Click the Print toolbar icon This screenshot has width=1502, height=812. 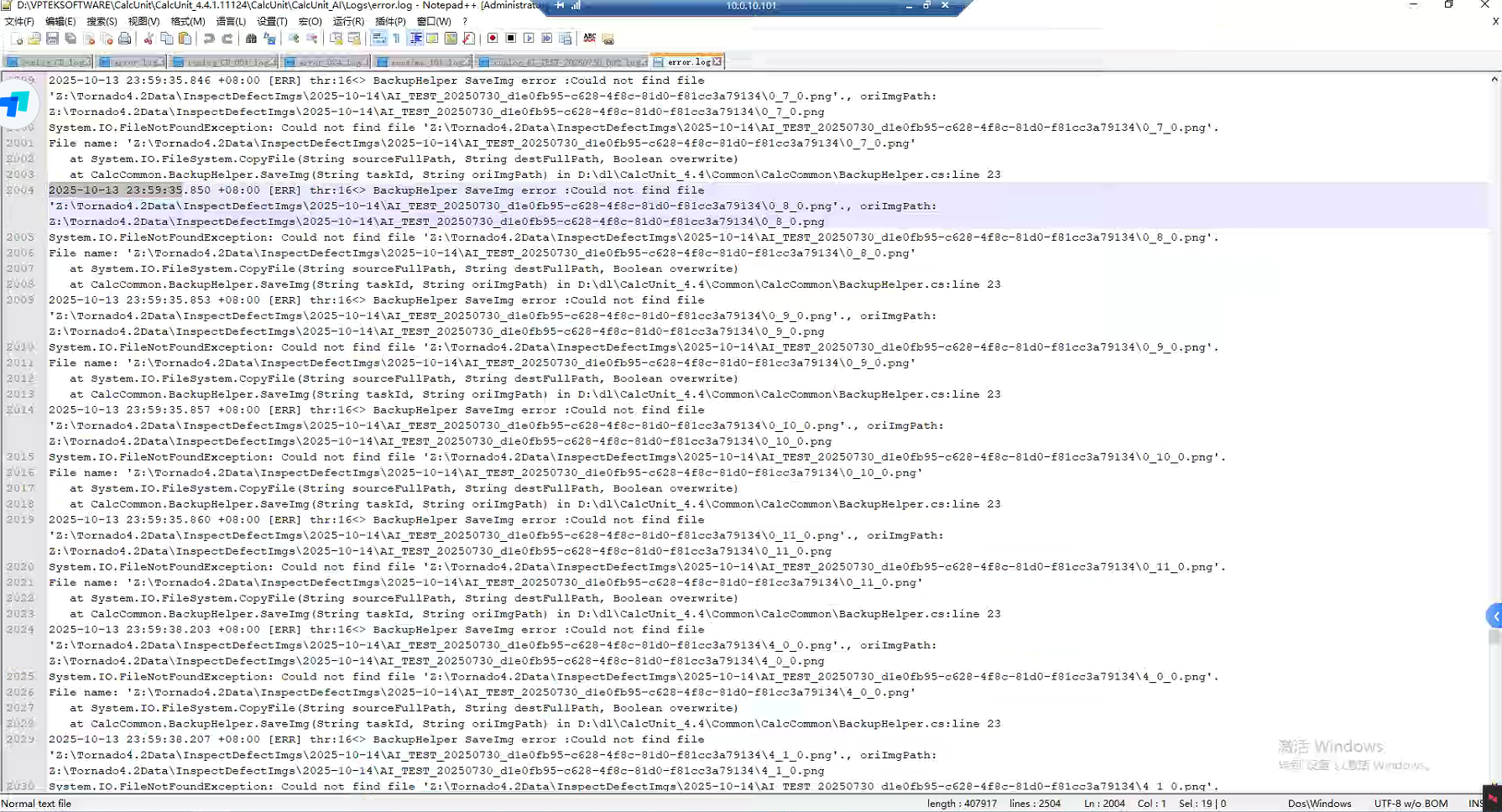point(125,39)
